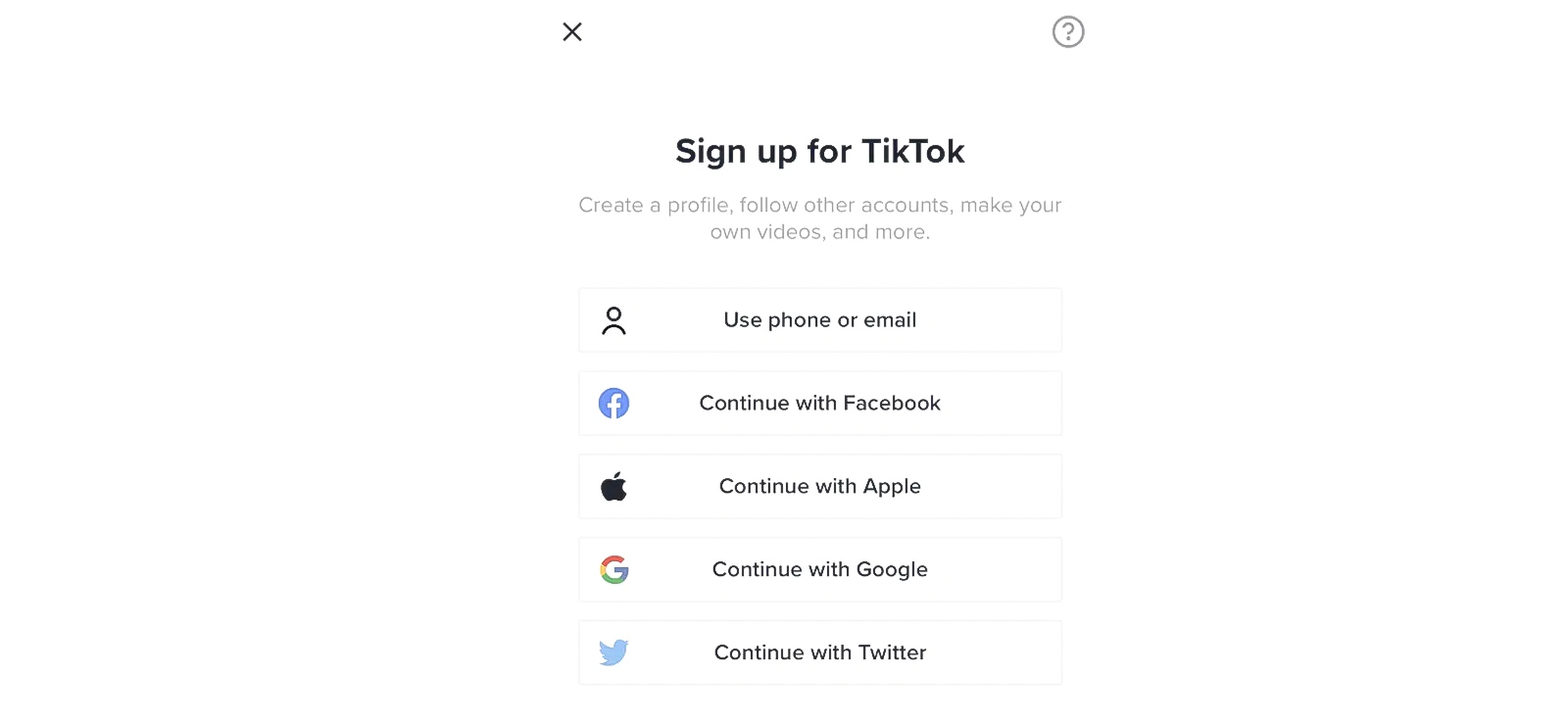Click the blue Facebook logo icon
Screen dimensions: 1568x724
(614, 403)
